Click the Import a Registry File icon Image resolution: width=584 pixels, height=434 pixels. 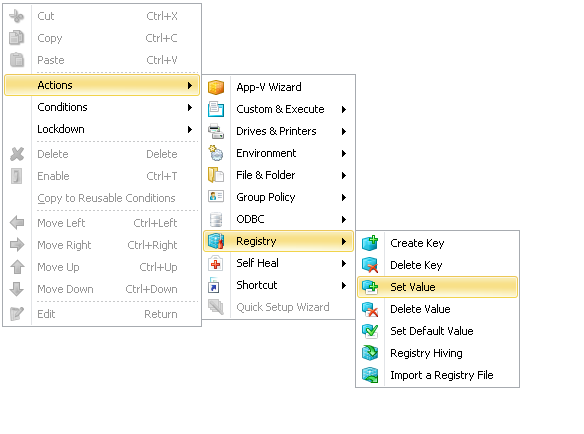tap(370, 375)
